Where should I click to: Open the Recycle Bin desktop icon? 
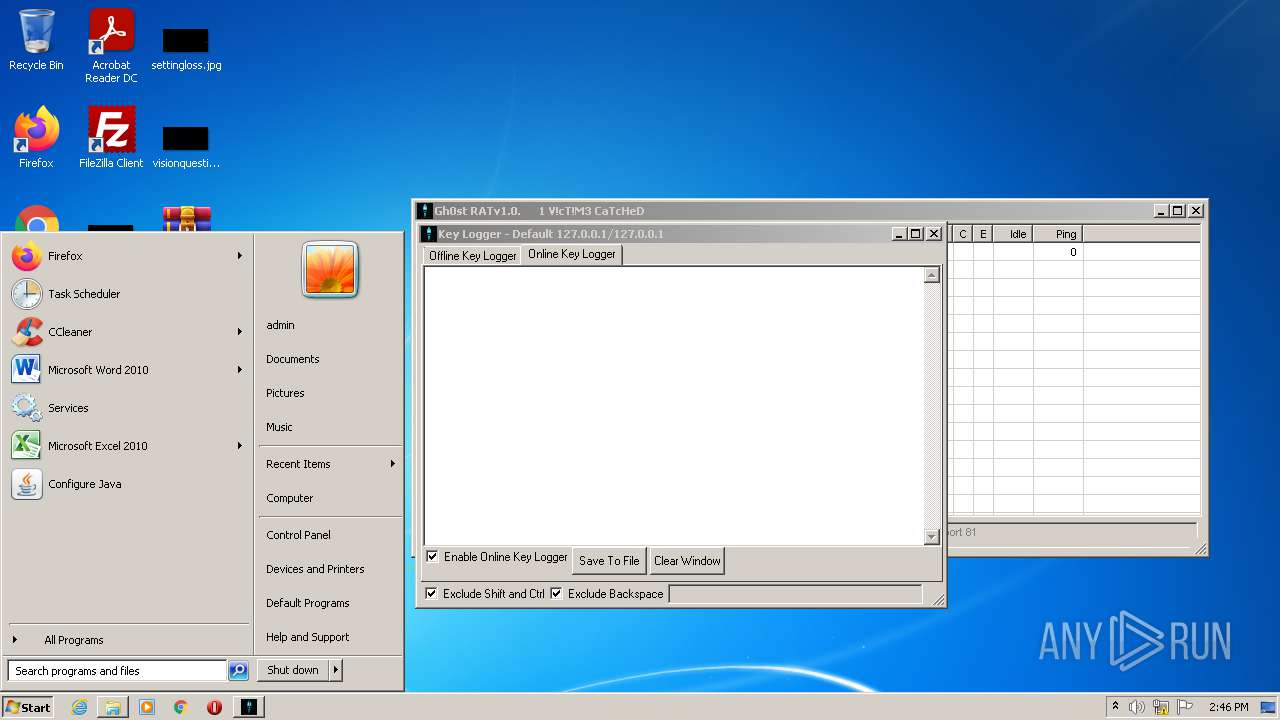pyautogui.click(x=36, y=40)
